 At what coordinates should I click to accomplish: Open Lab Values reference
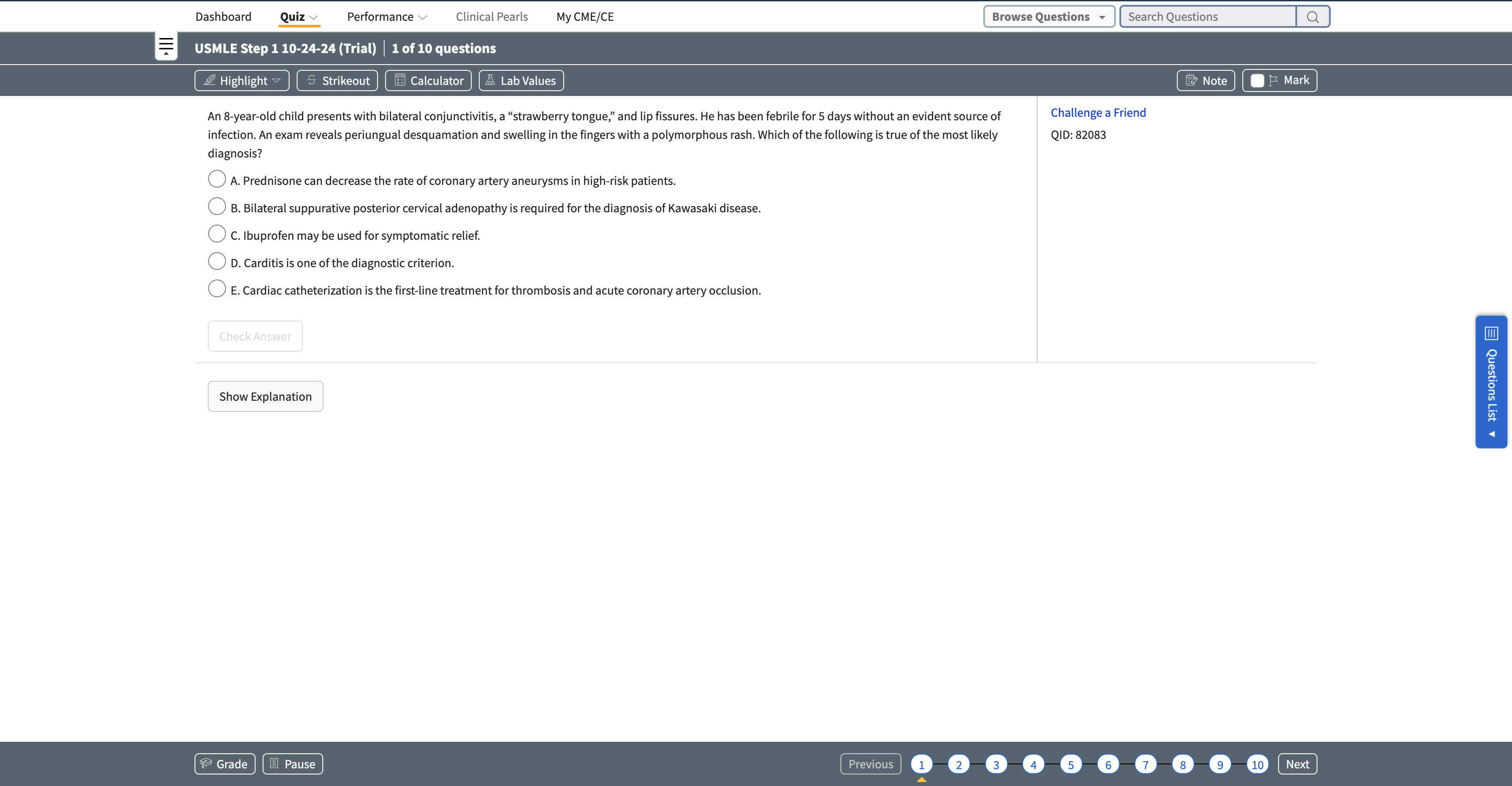tap(521, 81)
